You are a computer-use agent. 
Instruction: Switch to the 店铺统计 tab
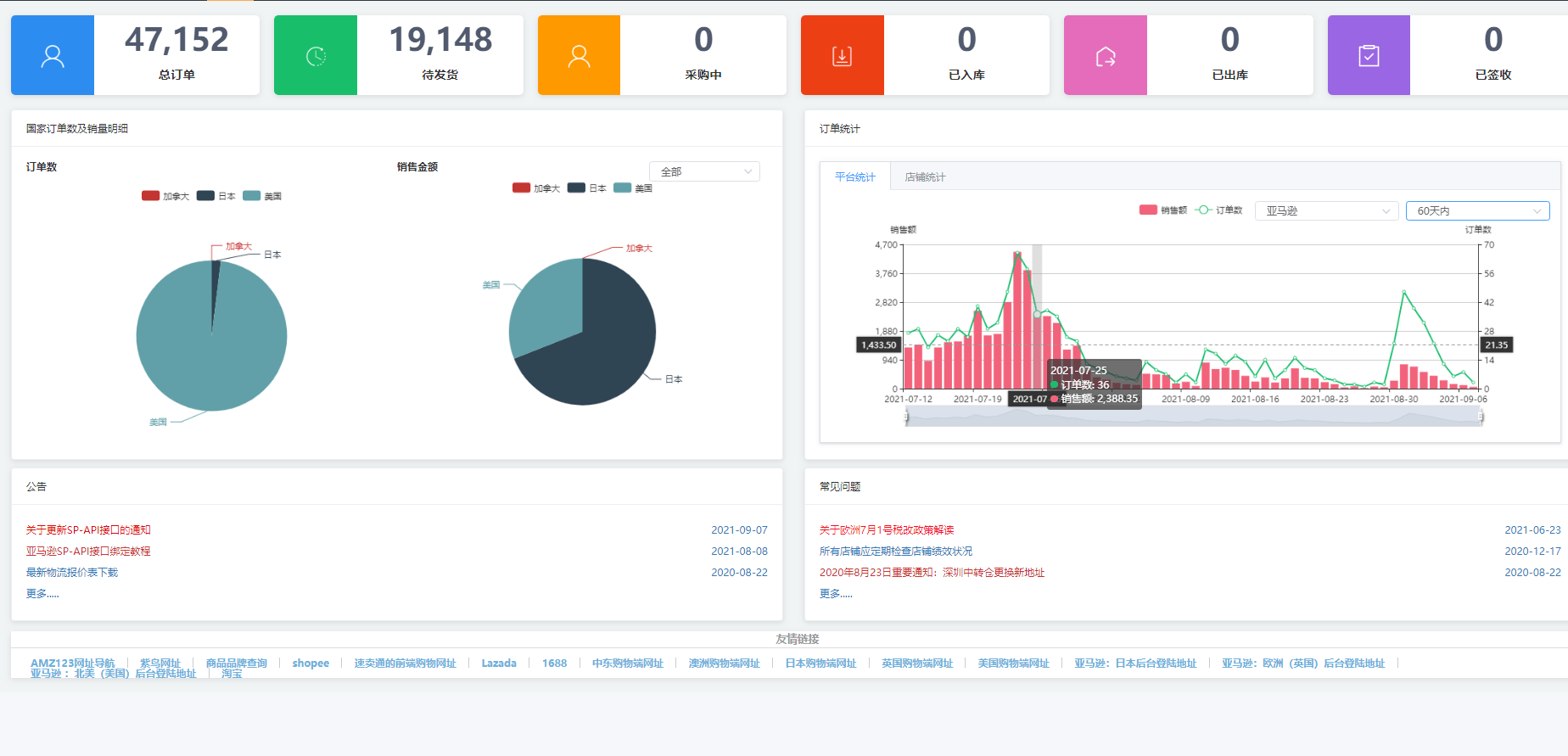point(925,177)
